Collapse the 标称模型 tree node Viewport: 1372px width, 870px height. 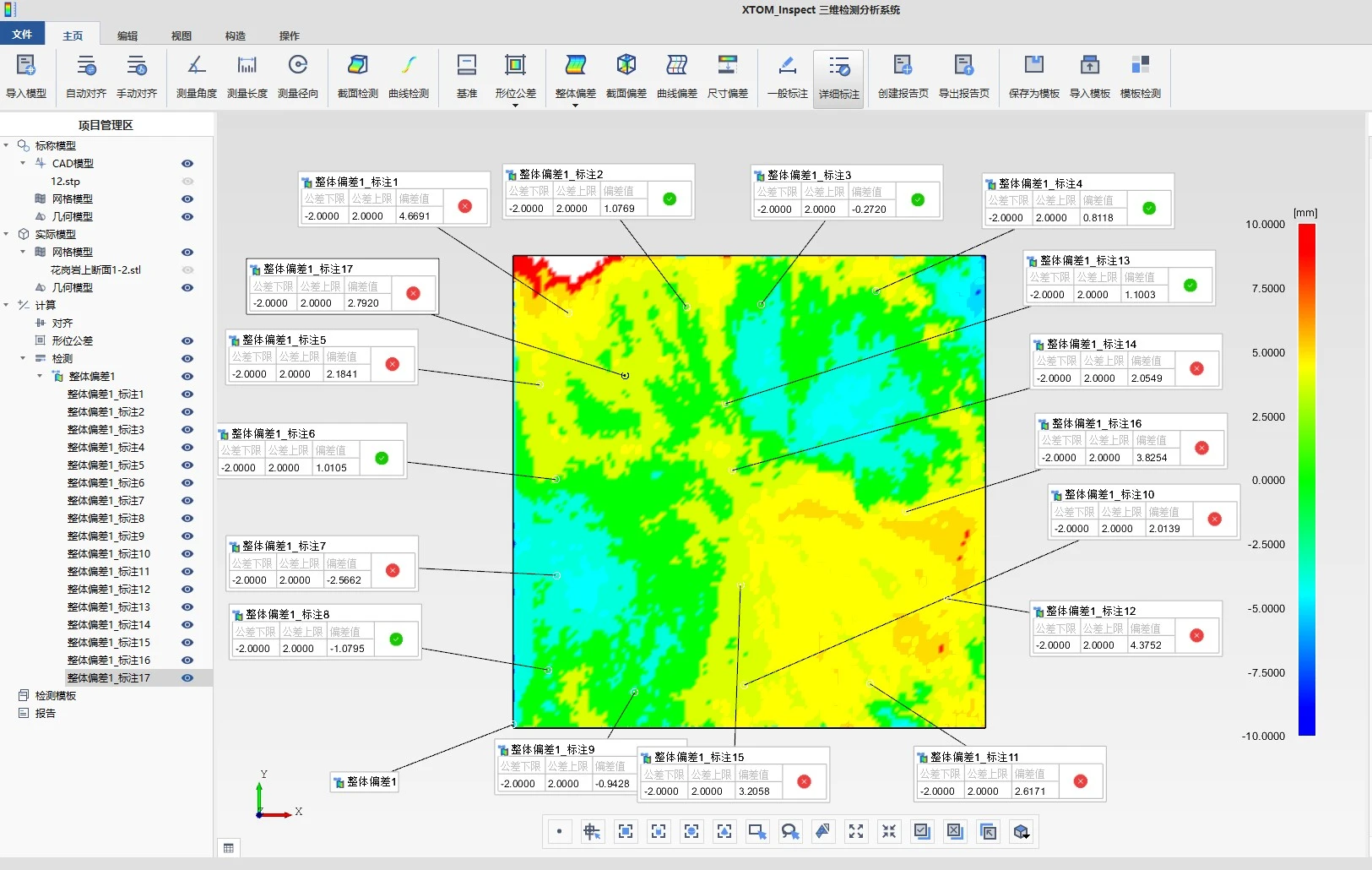pyautogui.click(x=7, y=145)
